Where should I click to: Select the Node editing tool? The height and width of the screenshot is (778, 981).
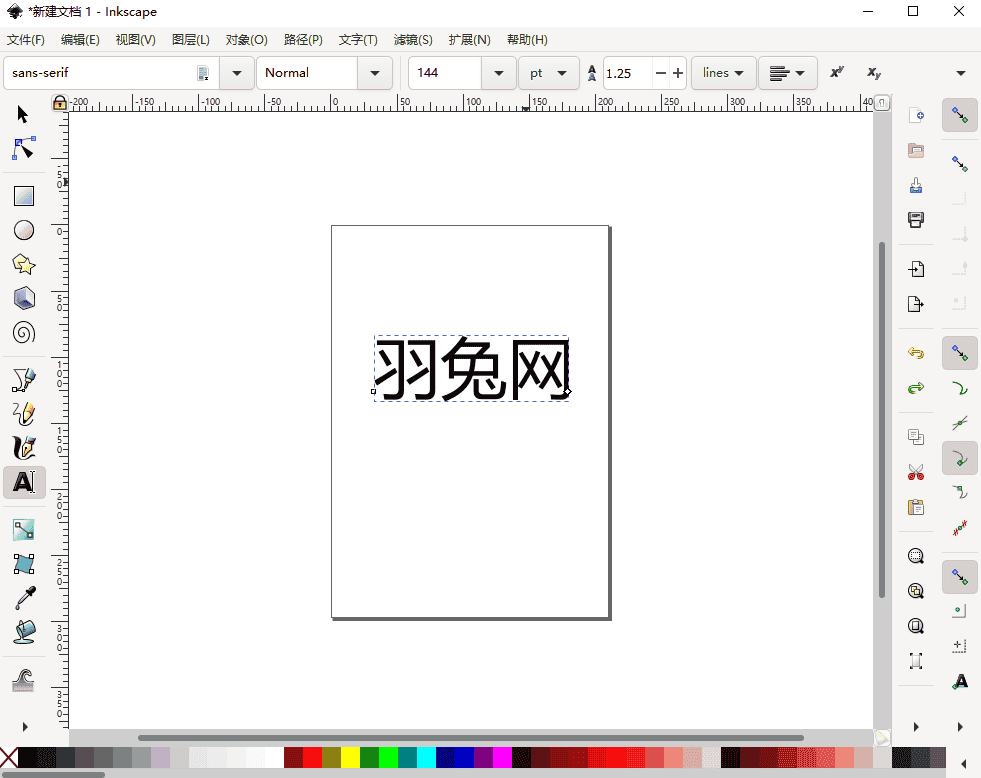[x=23, y=149]
